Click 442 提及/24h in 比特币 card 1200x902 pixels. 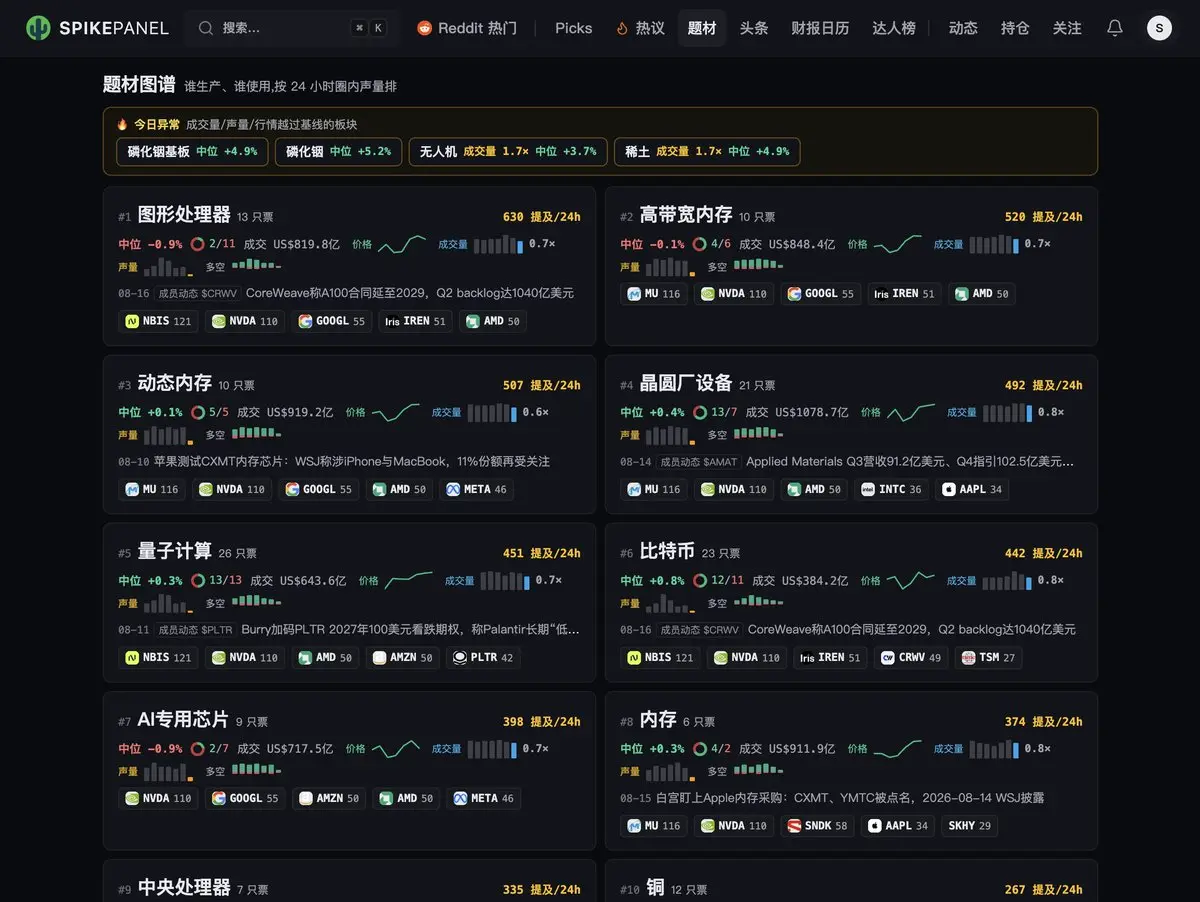[x=1043, y=552]
